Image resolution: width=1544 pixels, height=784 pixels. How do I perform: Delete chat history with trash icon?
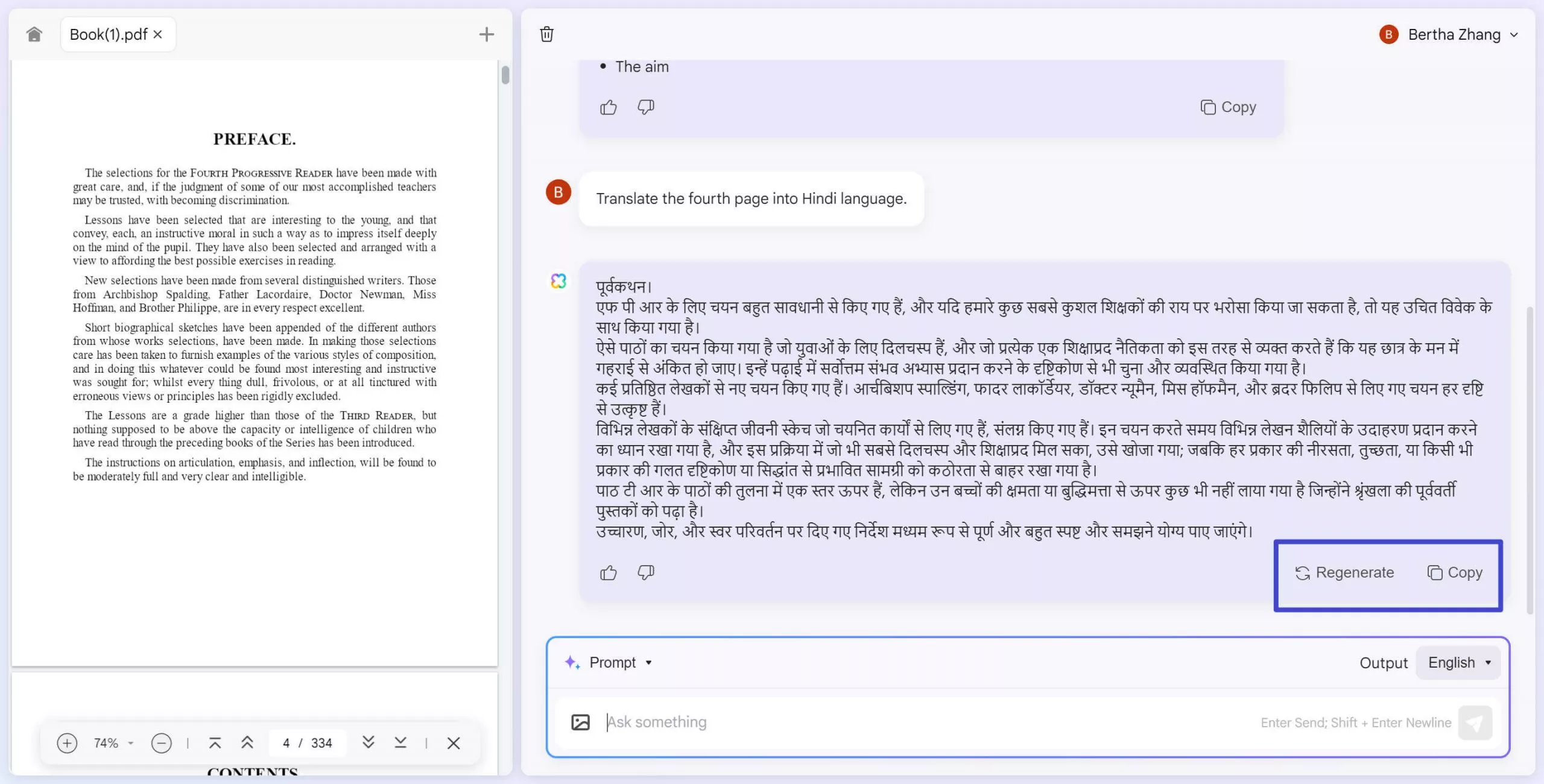point(546,34)
